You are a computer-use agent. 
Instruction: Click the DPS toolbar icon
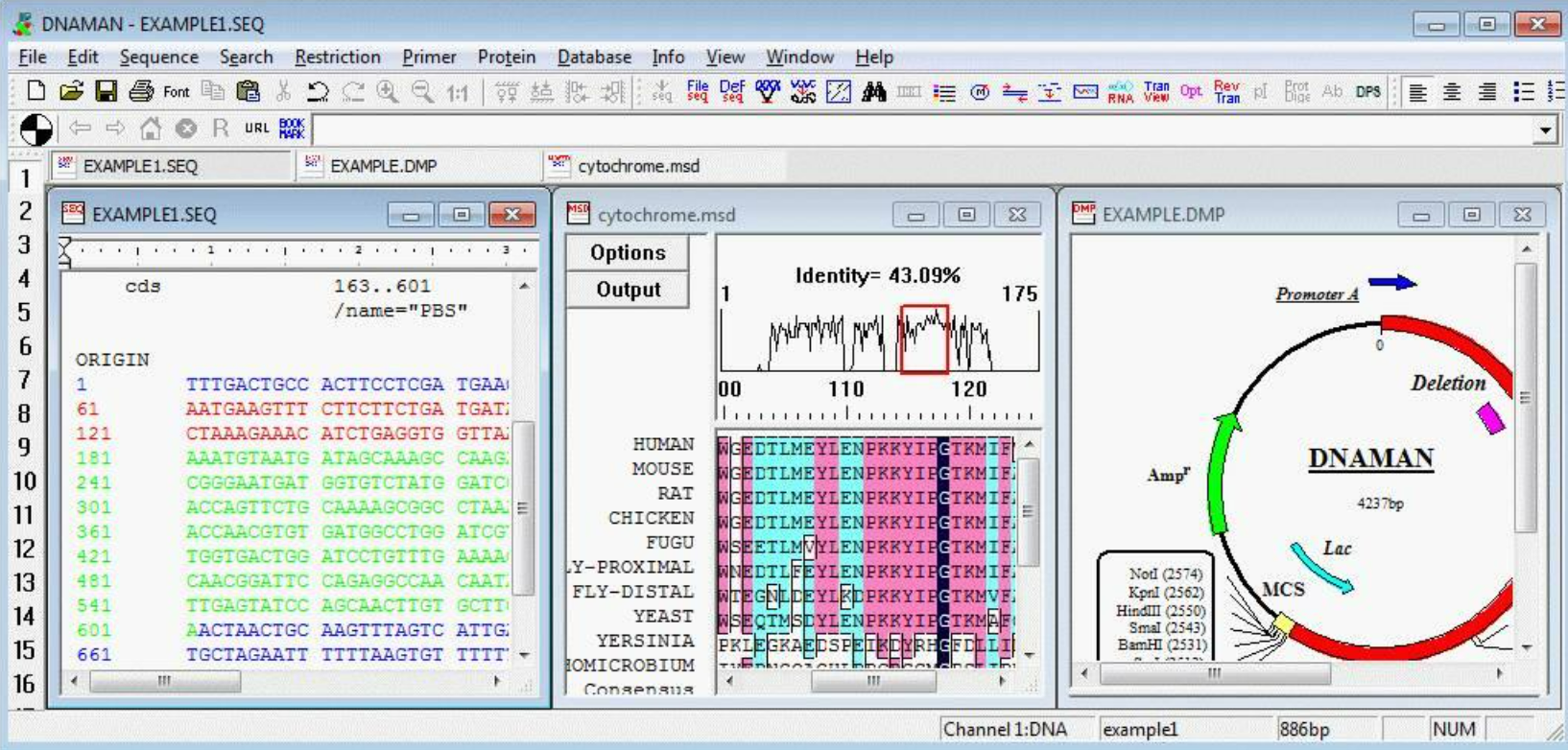click(x=1368, y=92)
